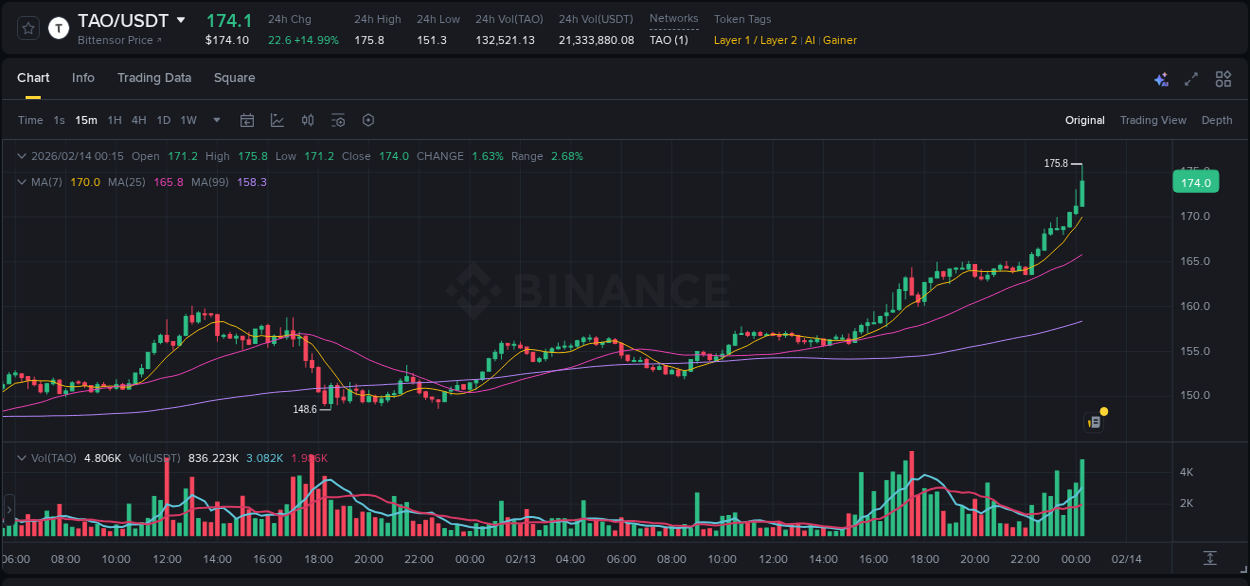
Task: Switch to the Trading Data tab
Action: [x=154, y=78]
